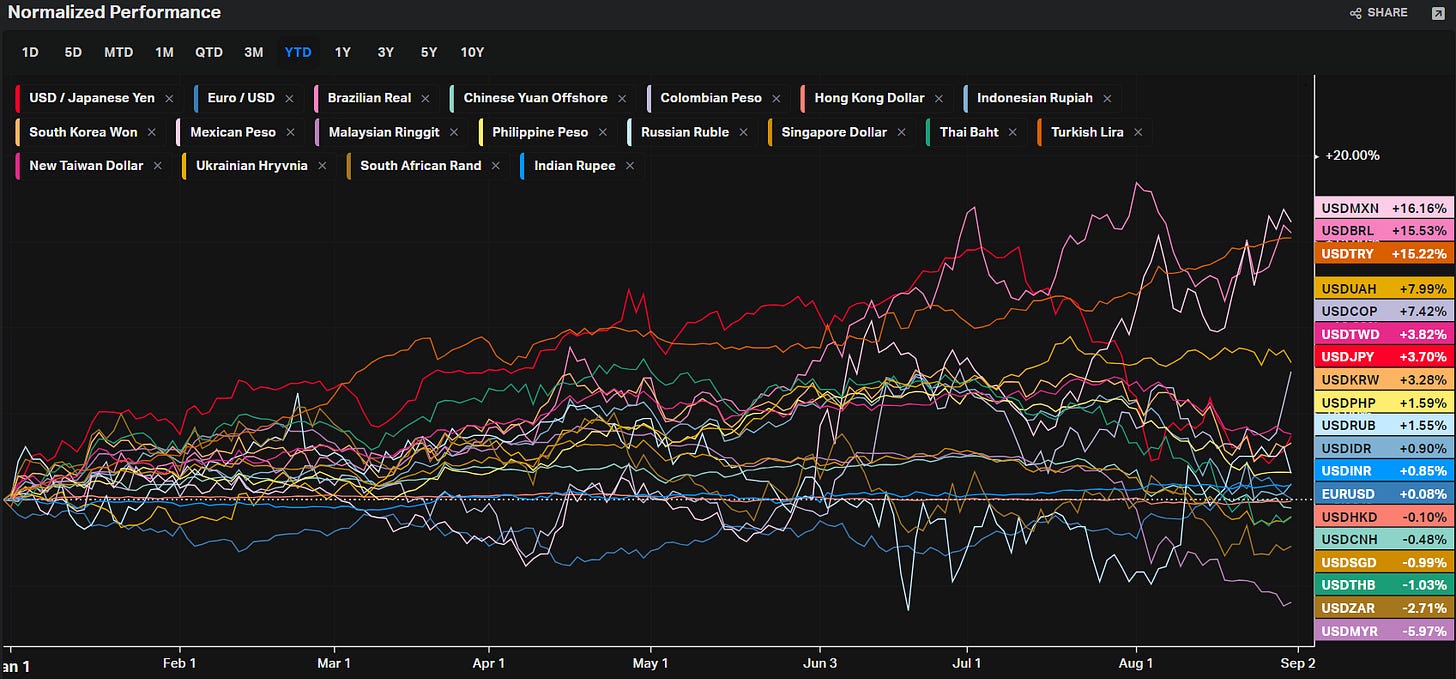The image size is (1456, 679).
Task: Select the 5D time range
Action: click(x=73, y=52)
